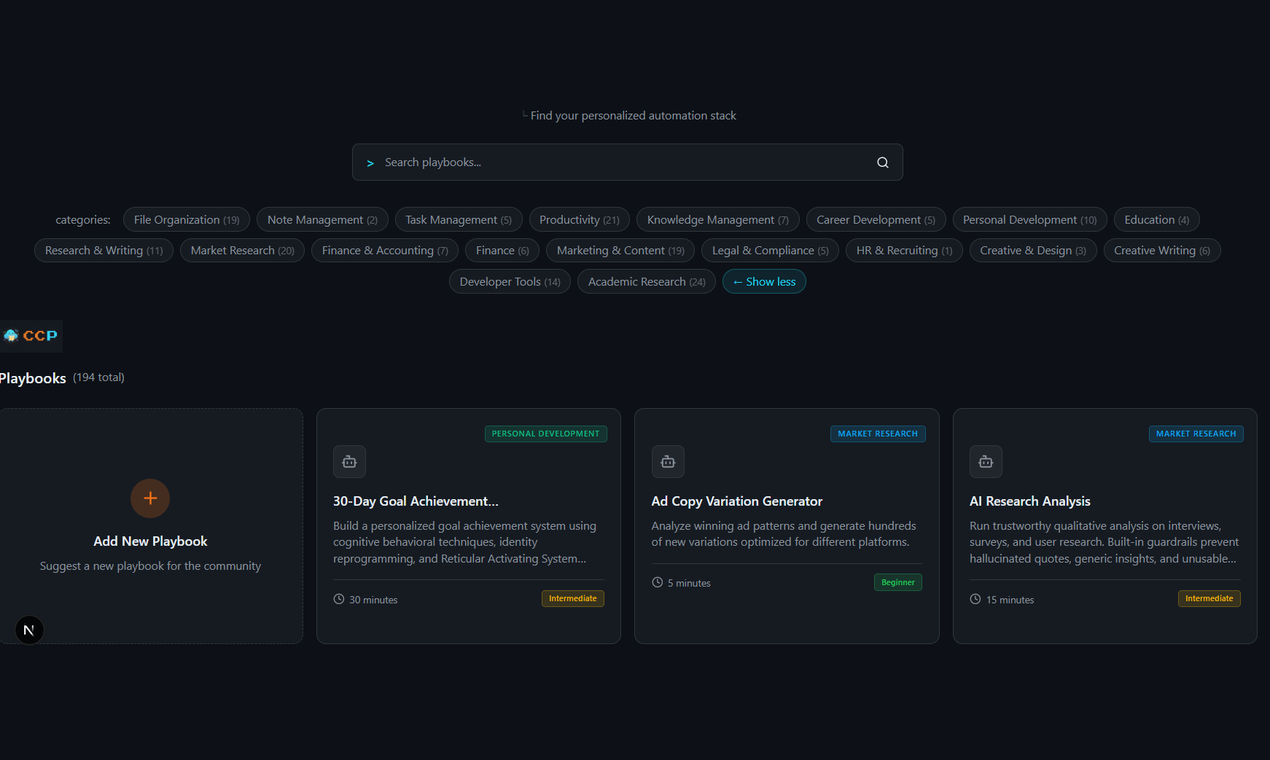Select the Creative Writing category chip

click(x=1161, y=250)
